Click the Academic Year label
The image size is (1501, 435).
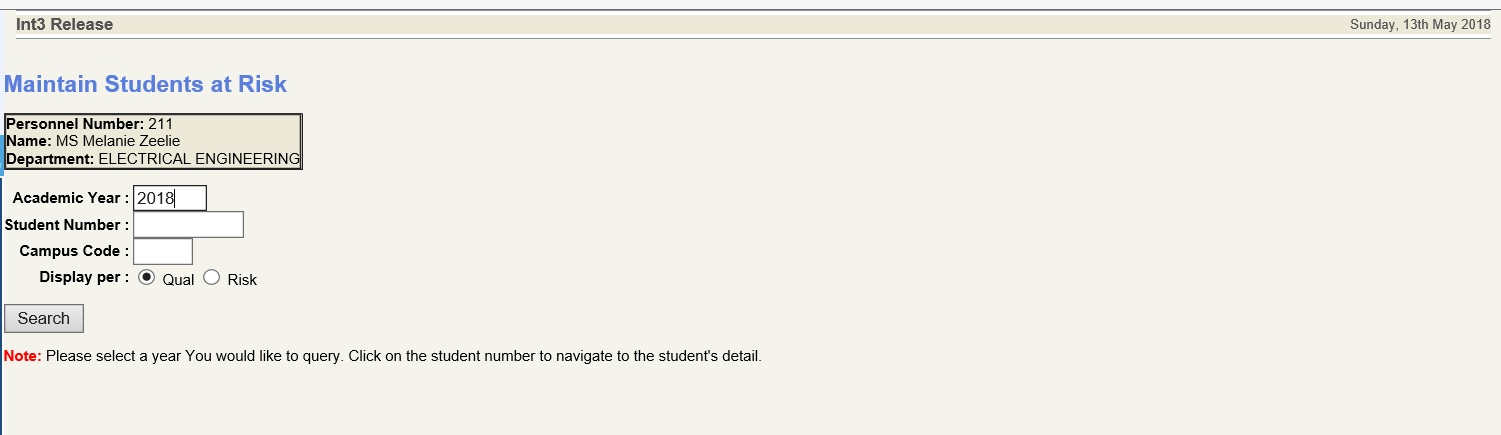coord(70,198)
